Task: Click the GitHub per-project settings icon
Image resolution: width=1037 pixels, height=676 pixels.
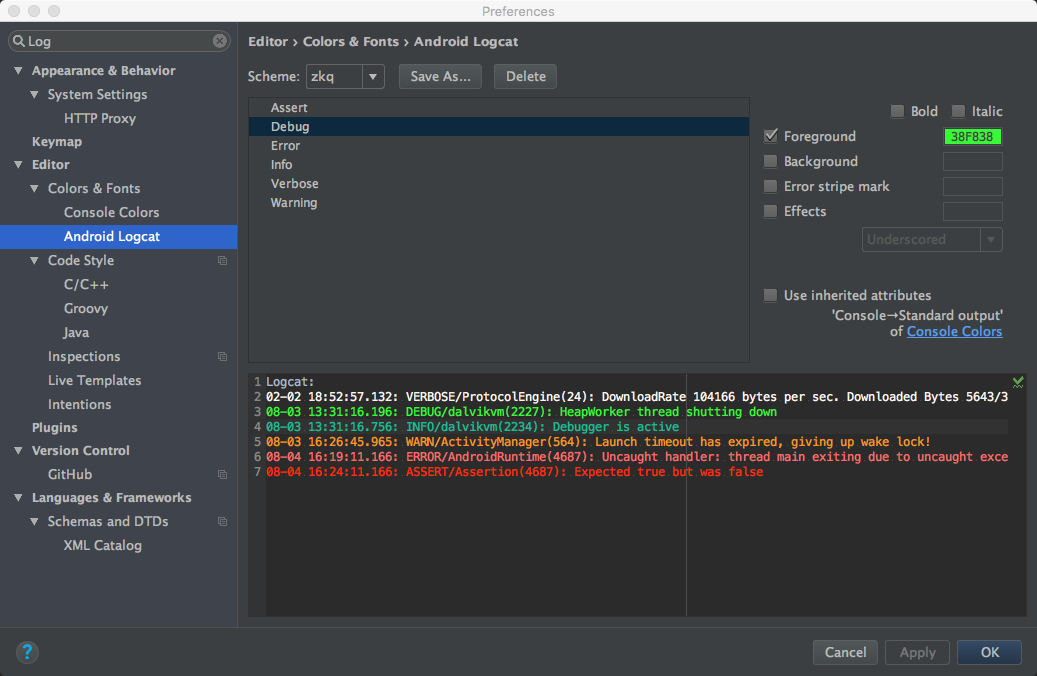Action: click(x=222, y=475)
